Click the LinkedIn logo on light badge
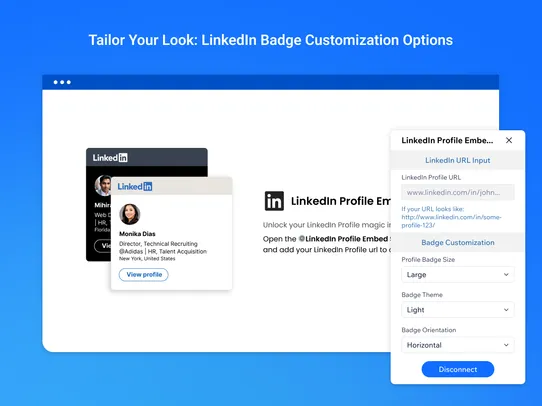The height and width of the screenshot is (406, 542). (x=135, y=187)
